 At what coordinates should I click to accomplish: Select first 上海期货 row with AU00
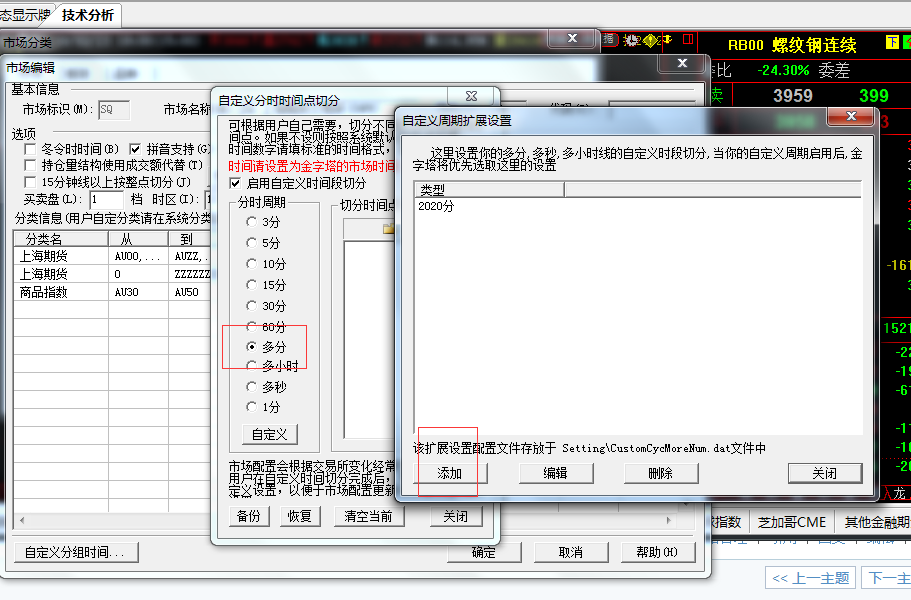(x=111, y=256)
